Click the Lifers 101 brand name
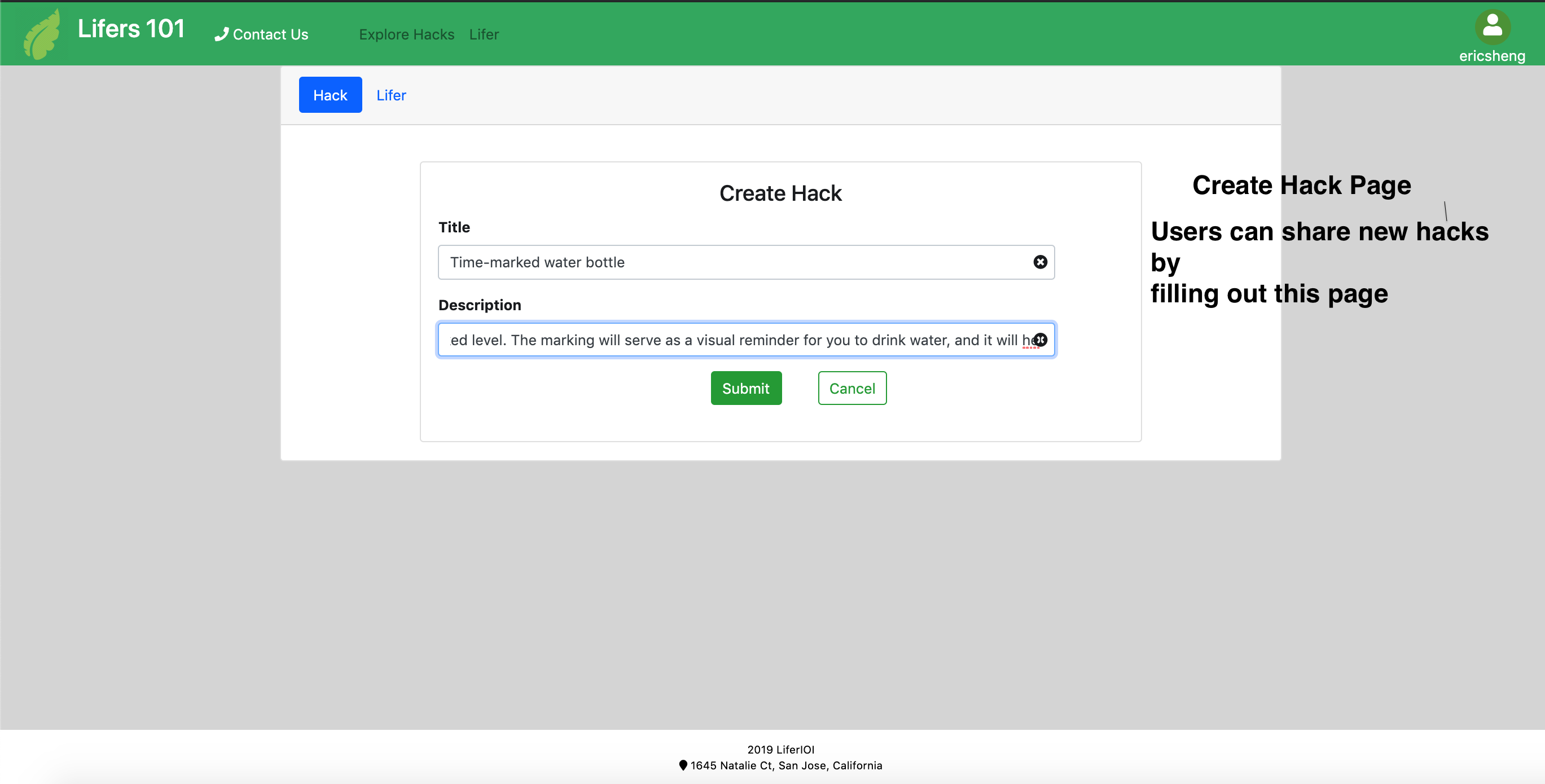Viewport: 1545px width, 784px height. [131, 29]
